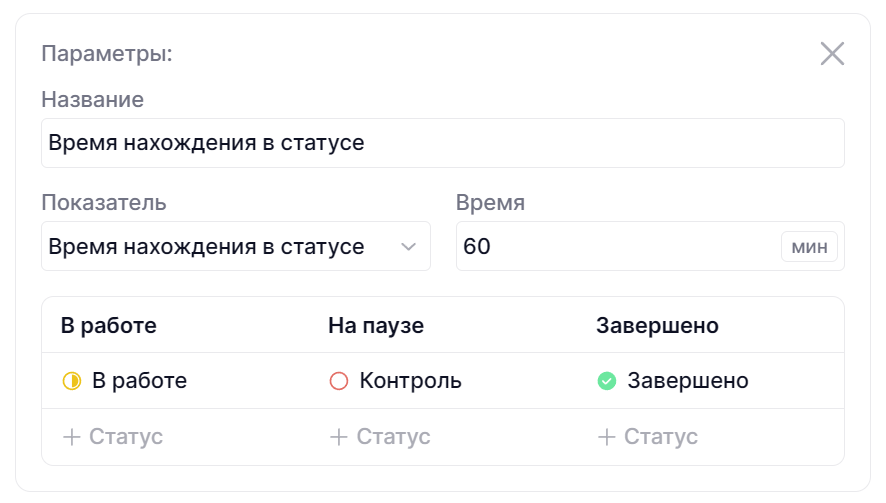Add Статус to В работе column
Screen dimensions: 886x503
pyautogui.click(x=125, y=437)
